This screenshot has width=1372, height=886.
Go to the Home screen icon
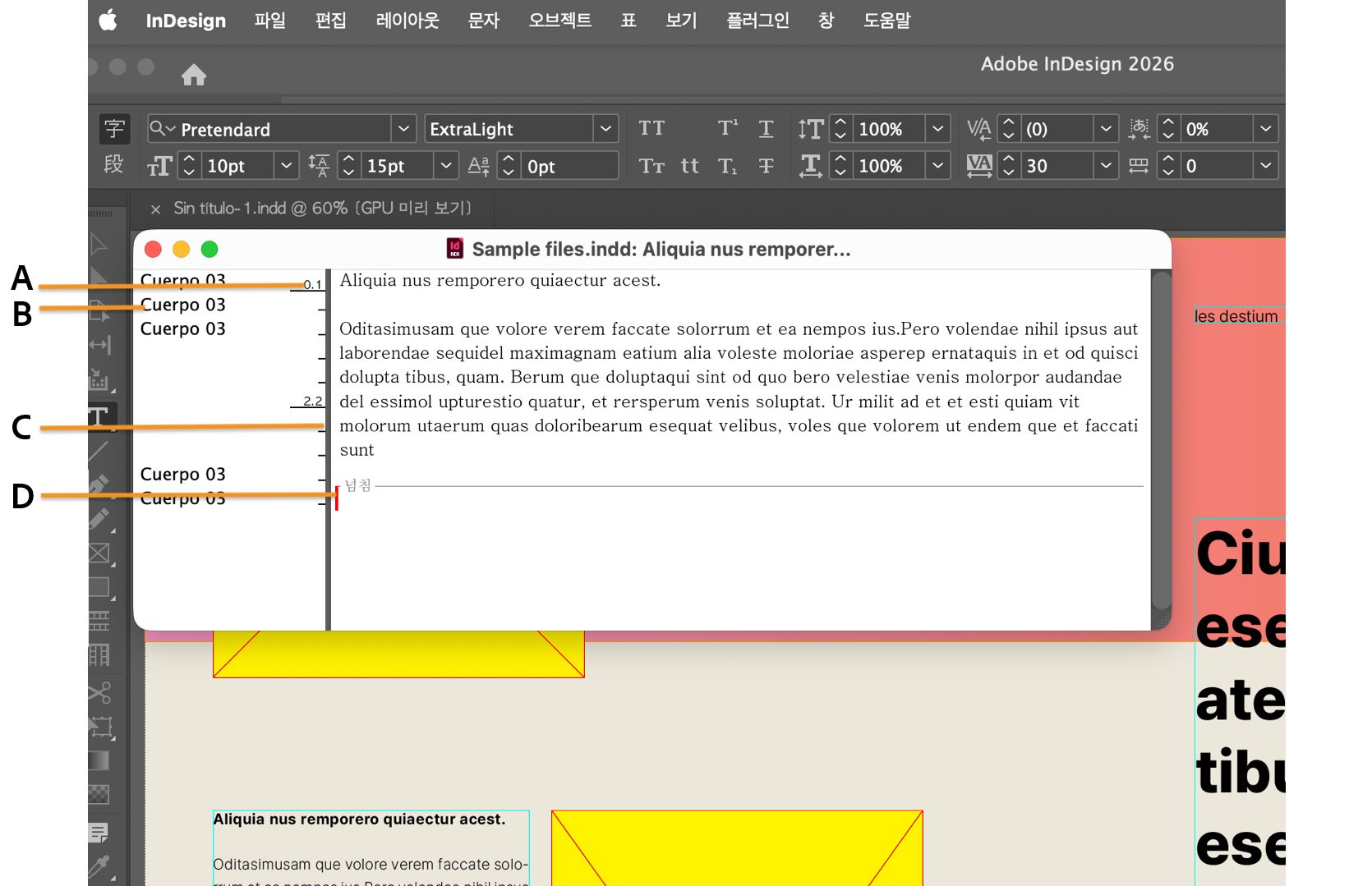(x=194, y=75)
